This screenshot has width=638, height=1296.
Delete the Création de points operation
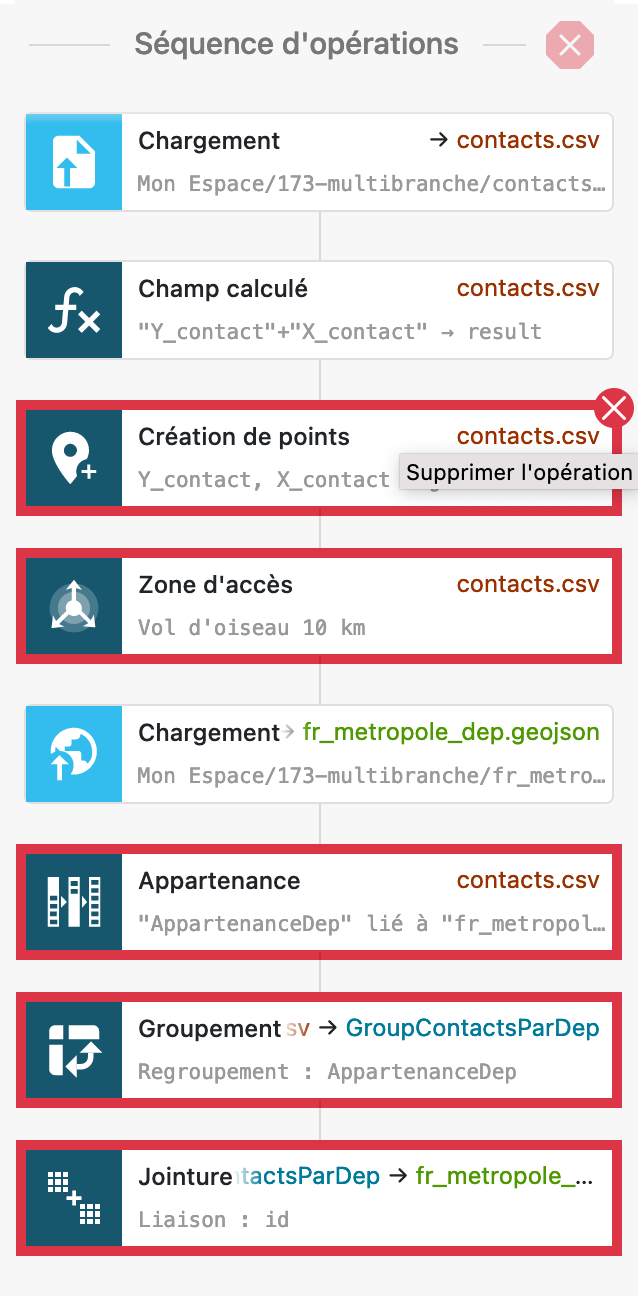pyautogui.click(x=613, y=408)
